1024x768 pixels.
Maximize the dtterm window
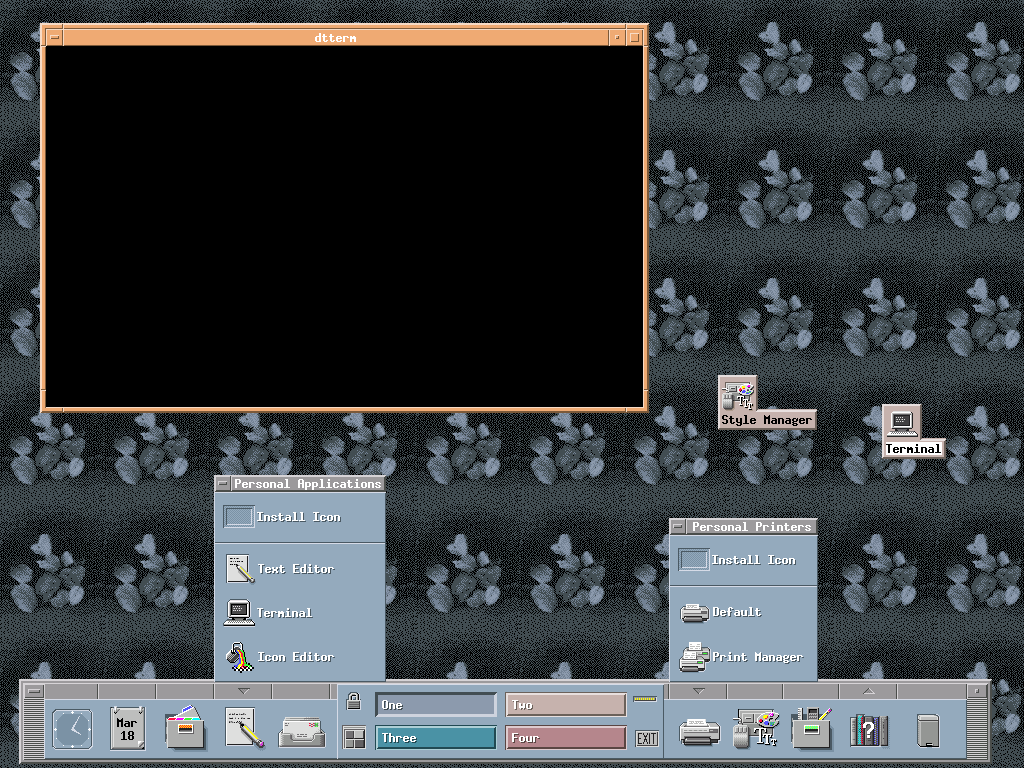tap(633, 37)
